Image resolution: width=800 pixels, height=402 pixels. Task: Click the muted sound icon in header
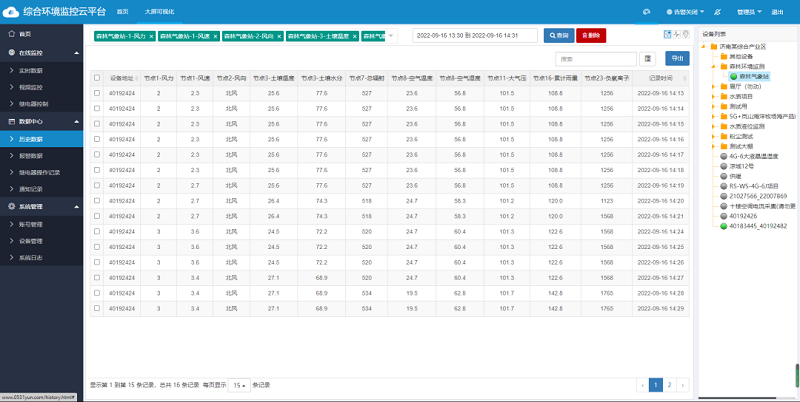717,12
